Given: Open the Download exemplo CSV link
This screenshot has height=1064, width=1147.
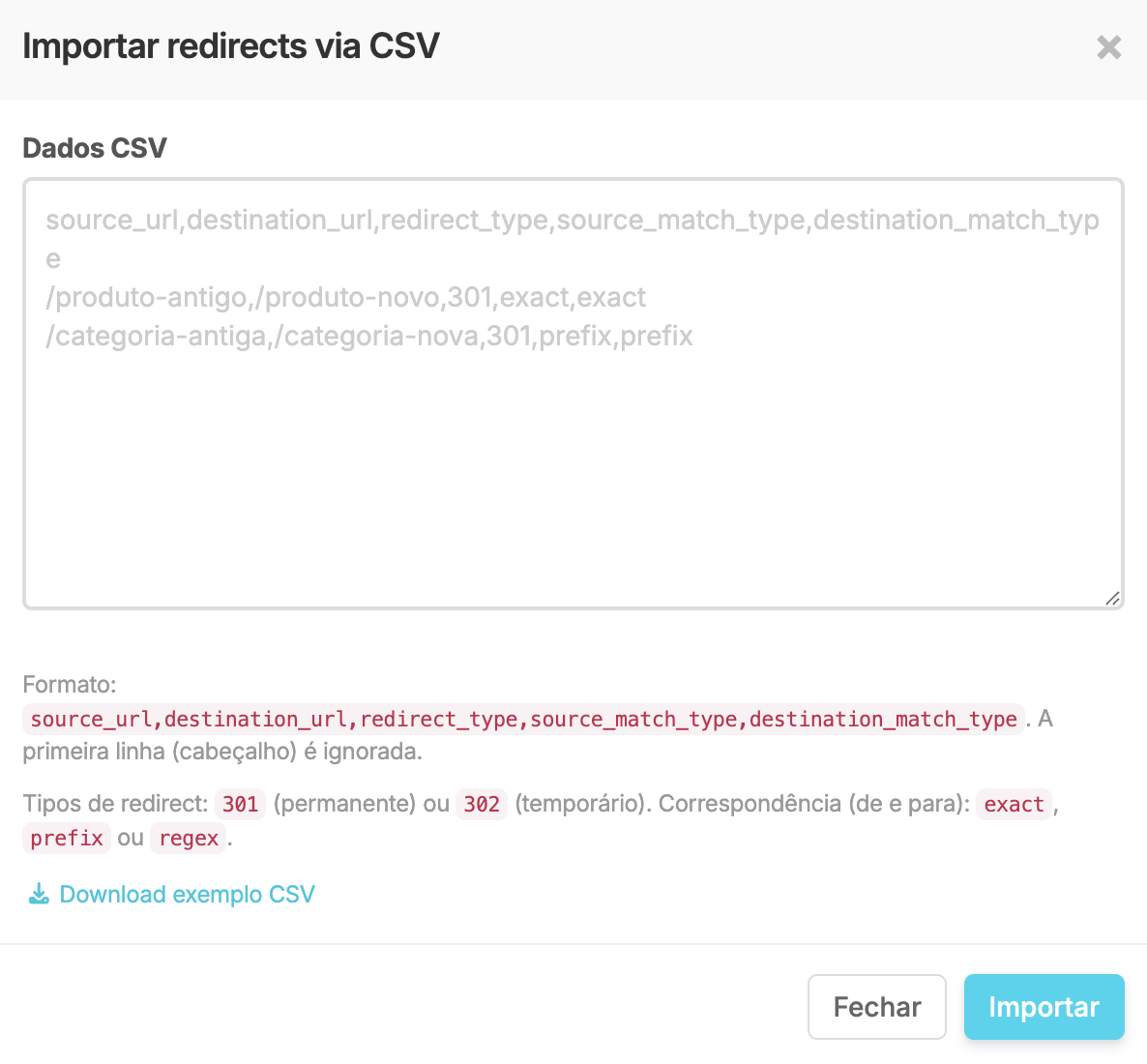Looking at the screenshot, I should point(171,894).
